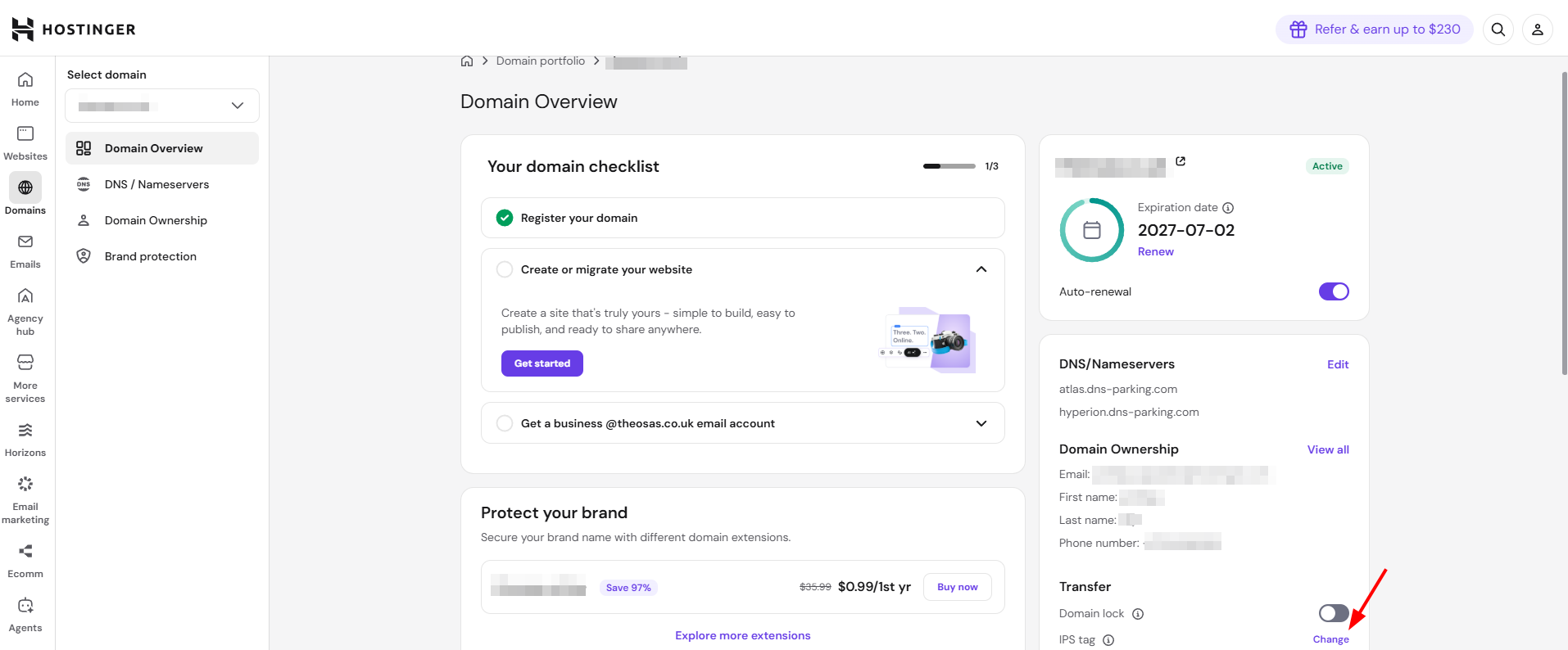Click the expiration calendar icon
This screenshot has height=650, width=1568.
coord(1092,230)
